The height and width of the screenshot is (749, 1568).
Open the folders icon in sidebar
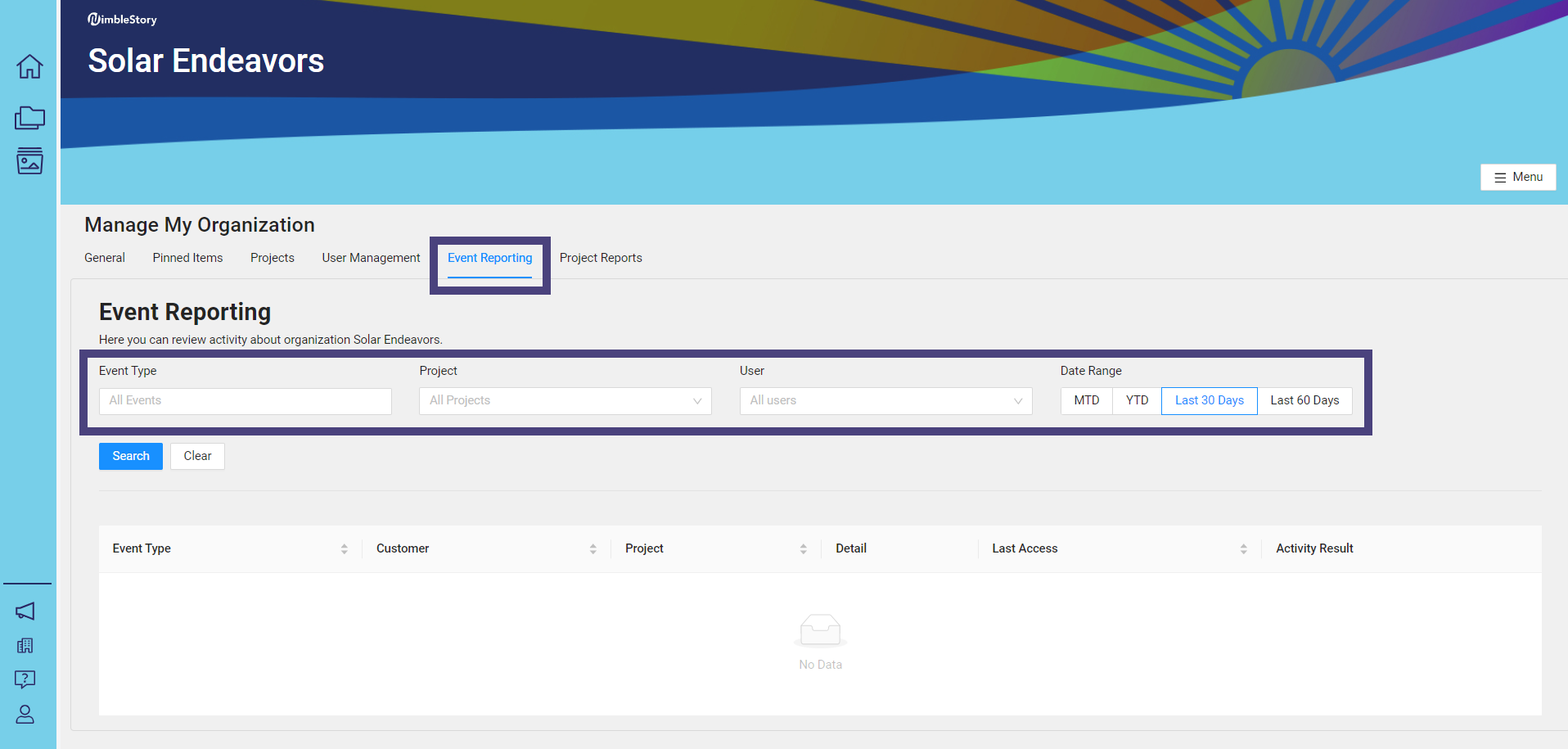29,118
